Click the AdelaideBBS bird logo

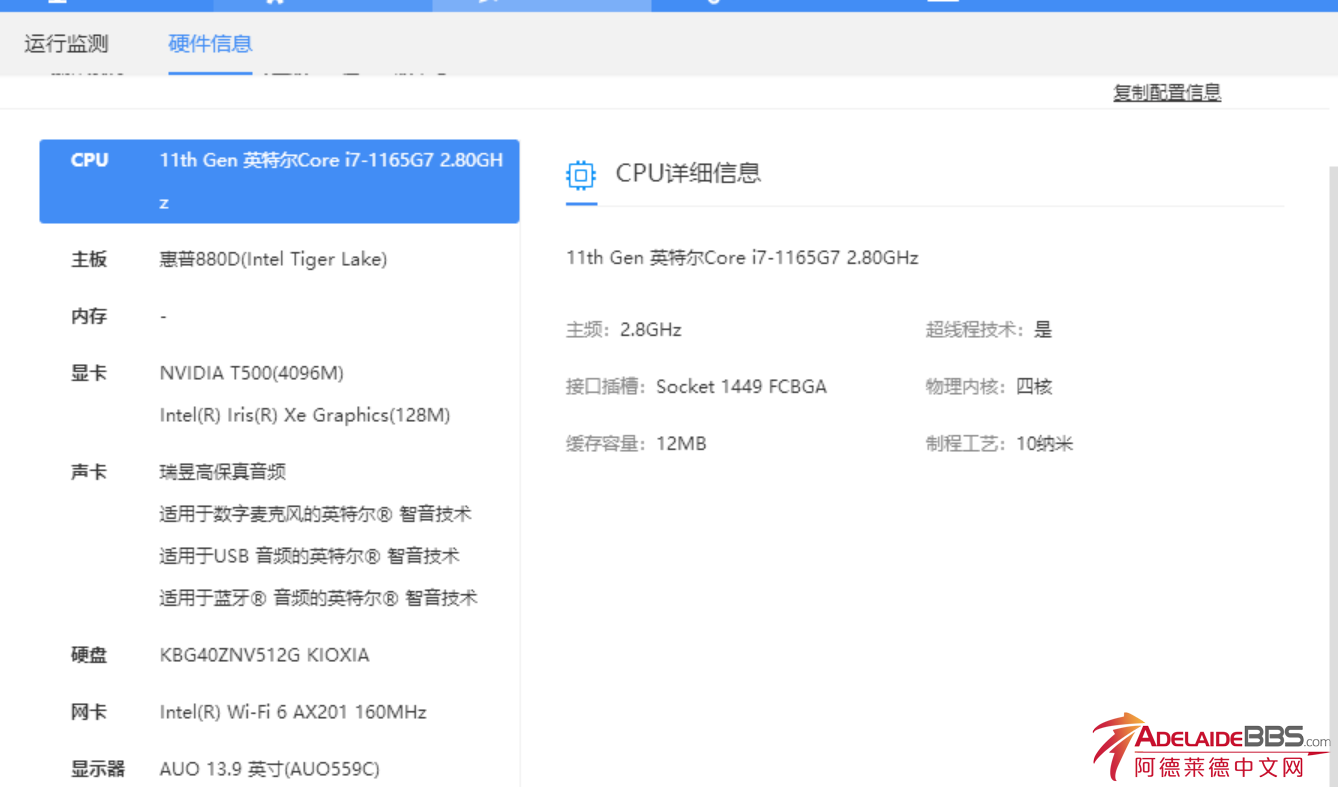[1118, 745]
